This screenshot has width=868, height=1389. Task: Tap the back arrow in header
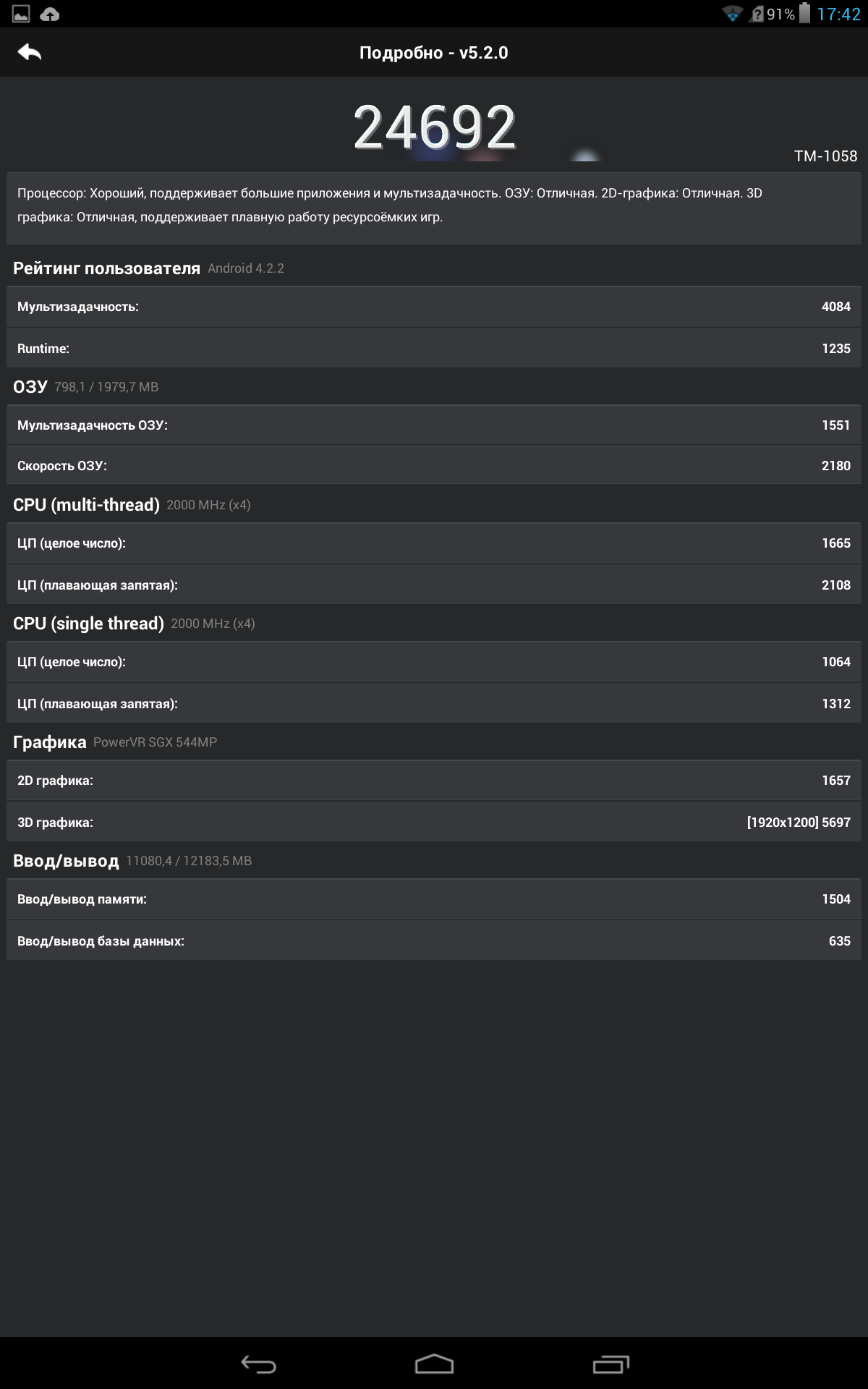tap(30, 52)
